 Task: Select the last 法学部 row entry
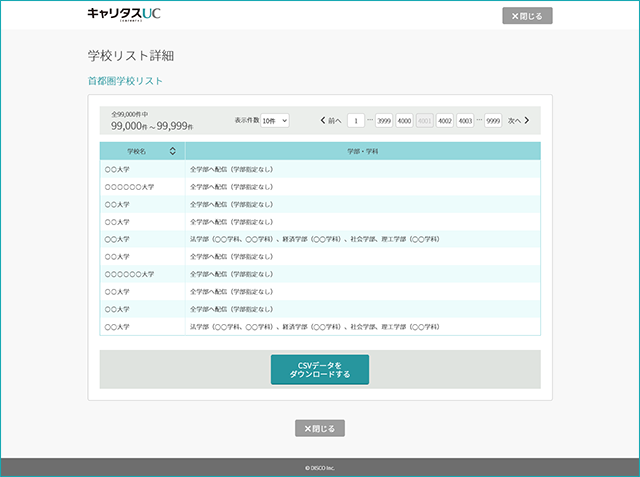tap(320, 327)
